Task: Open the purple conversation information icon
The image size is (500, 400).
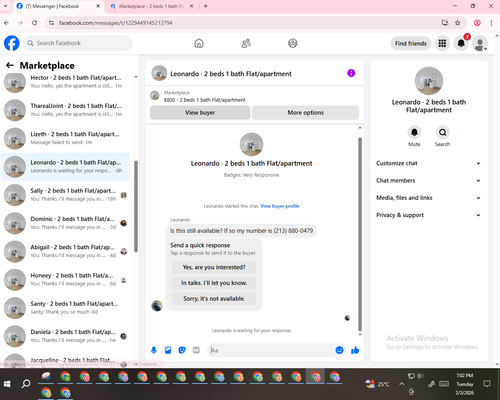Action: click(351, 73)
